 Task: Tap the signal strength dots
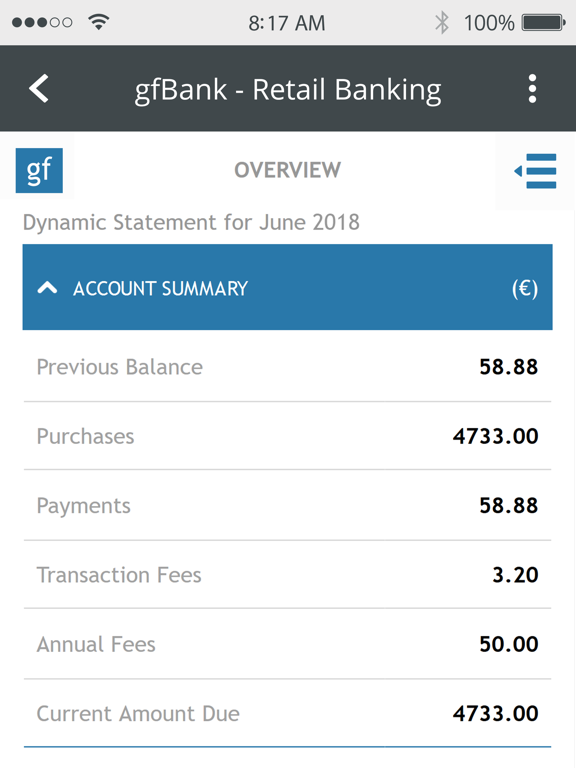point(42,23)
